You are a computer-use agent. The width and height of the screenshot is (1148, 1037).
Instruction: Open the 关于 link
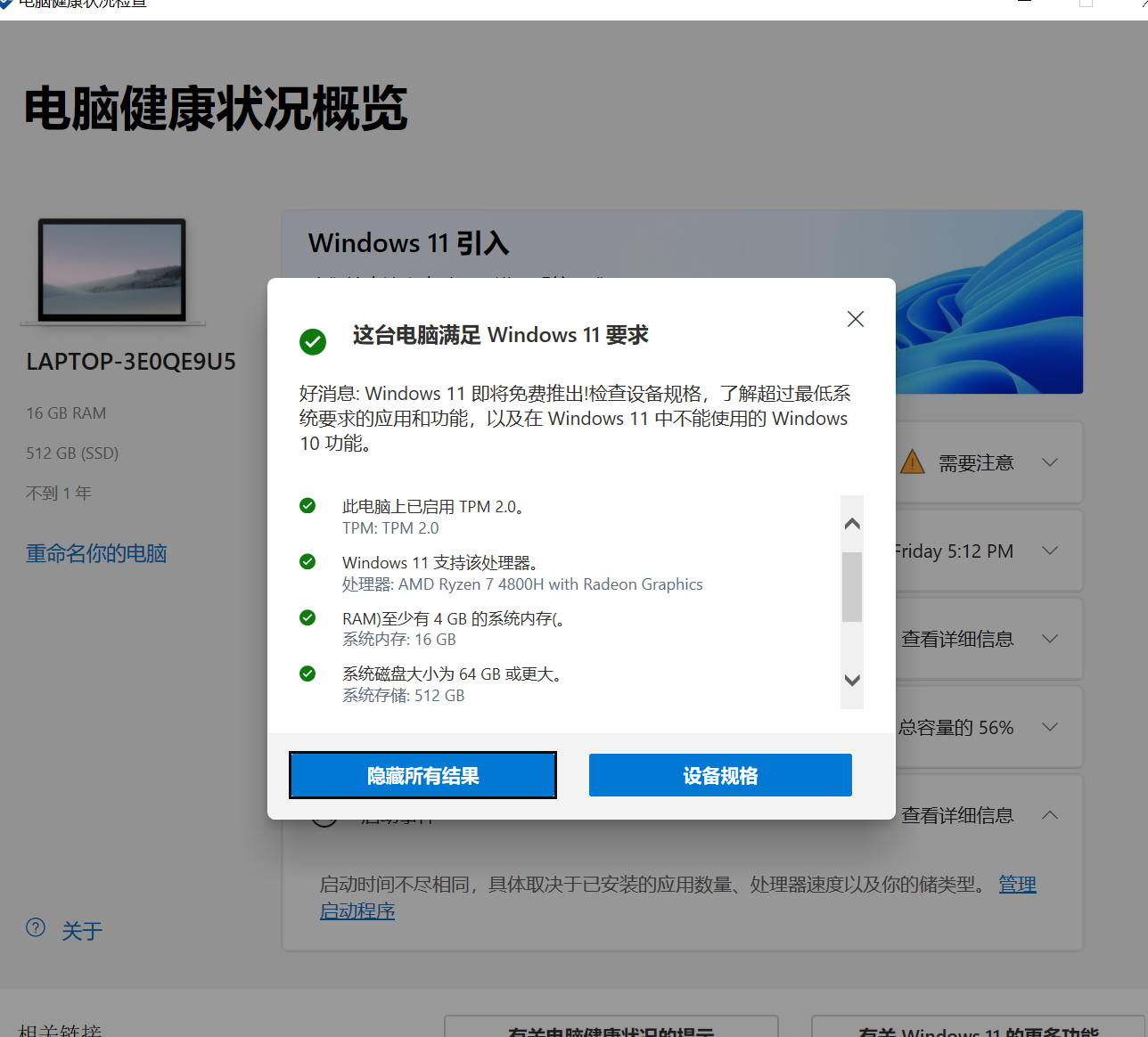(x=82, y=931)
